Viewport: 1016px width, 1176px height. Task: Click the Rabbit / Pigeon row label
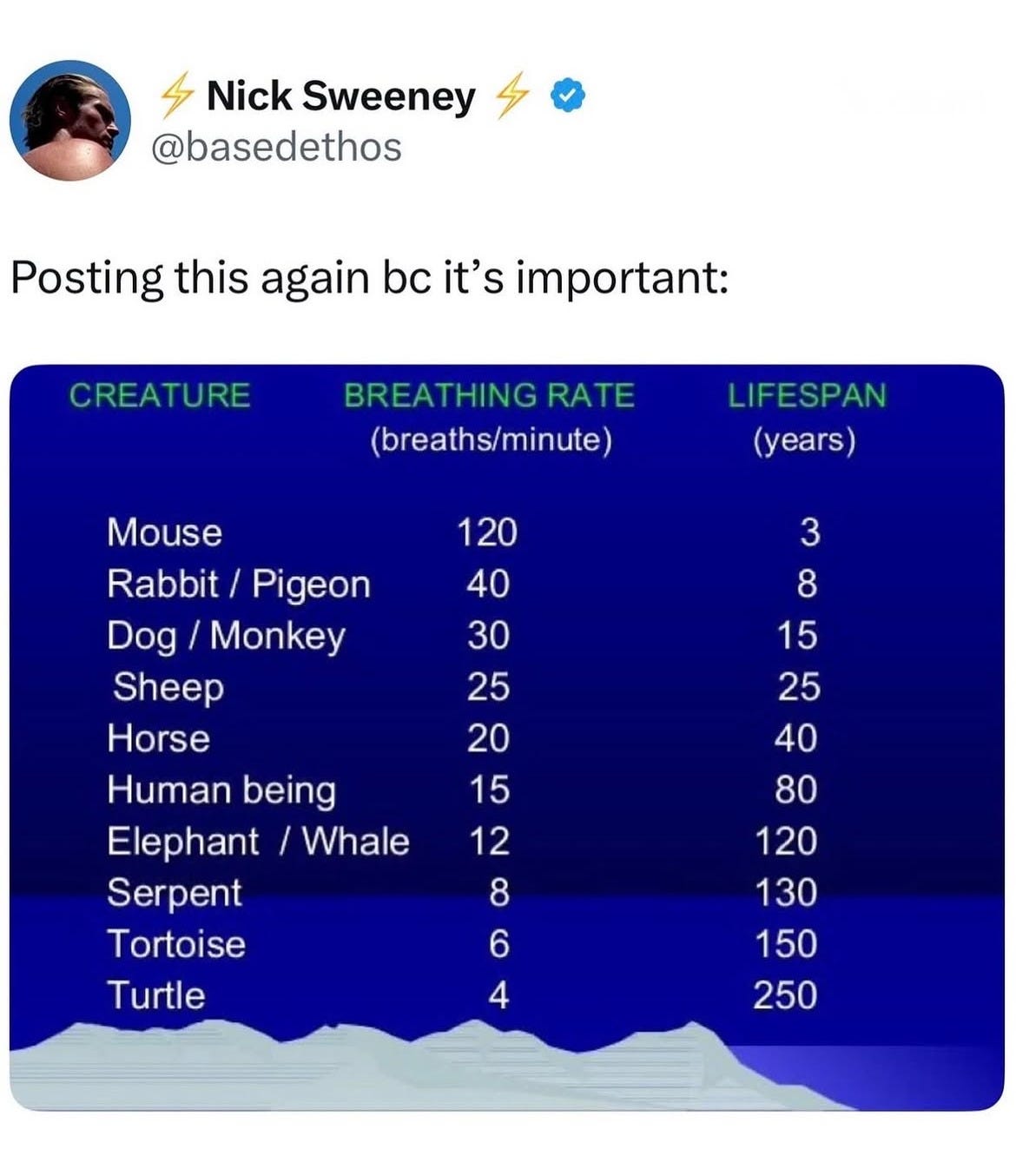(x=239, y=585)
